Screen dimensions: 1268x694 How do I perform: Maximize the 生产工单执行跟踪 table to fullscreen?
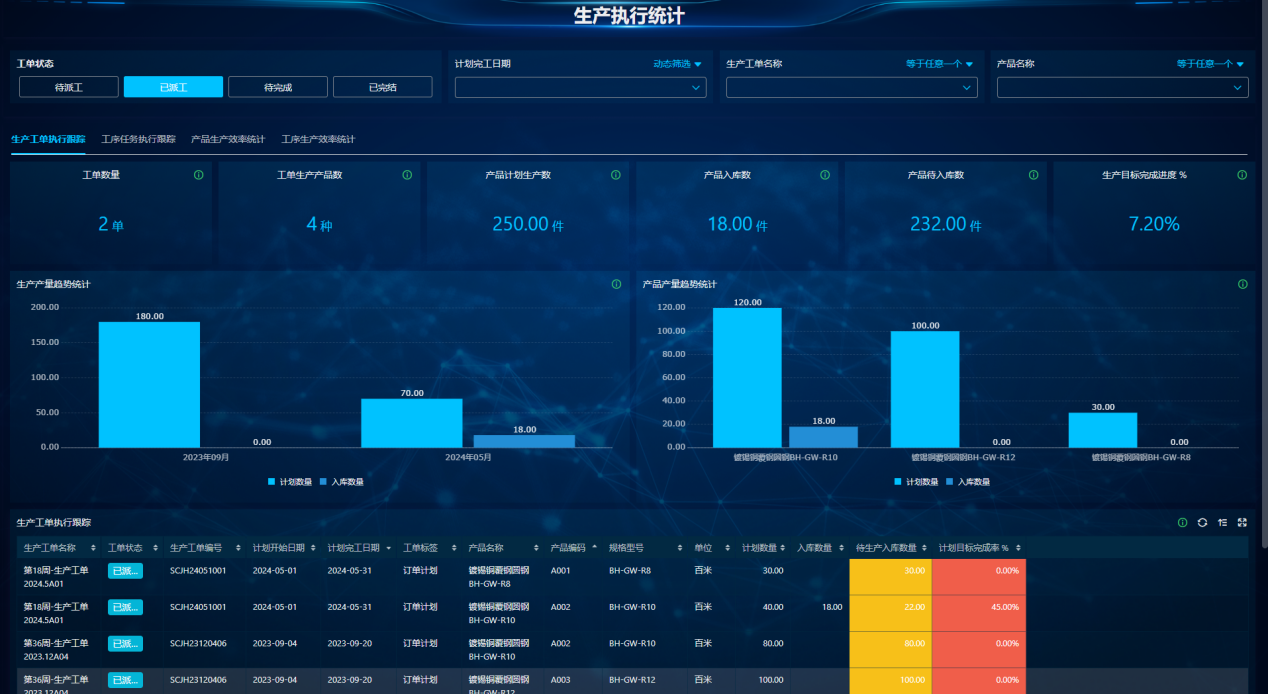(x=1242, y=522)
